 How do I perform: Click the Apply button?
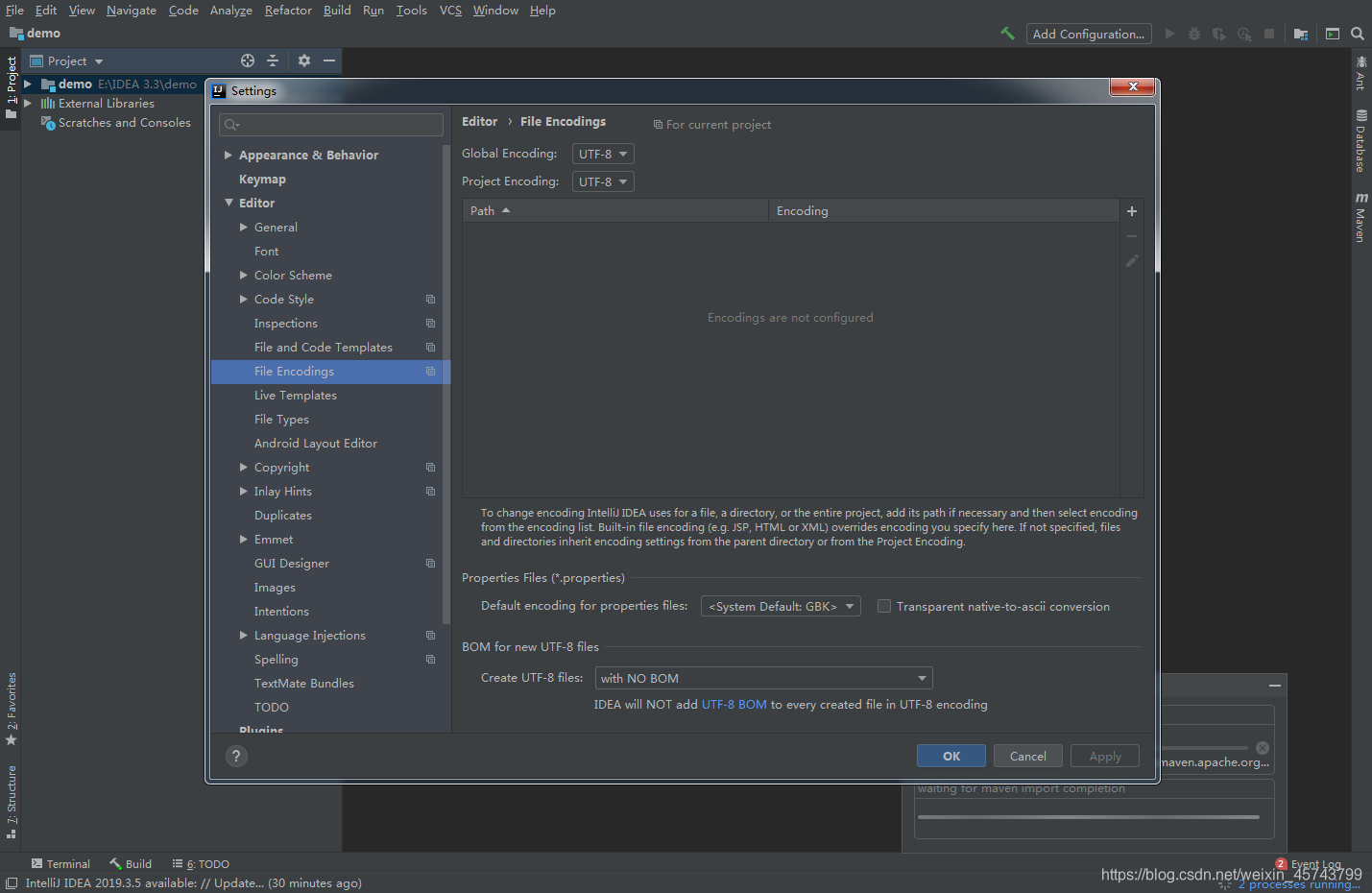pos(1105,756)
